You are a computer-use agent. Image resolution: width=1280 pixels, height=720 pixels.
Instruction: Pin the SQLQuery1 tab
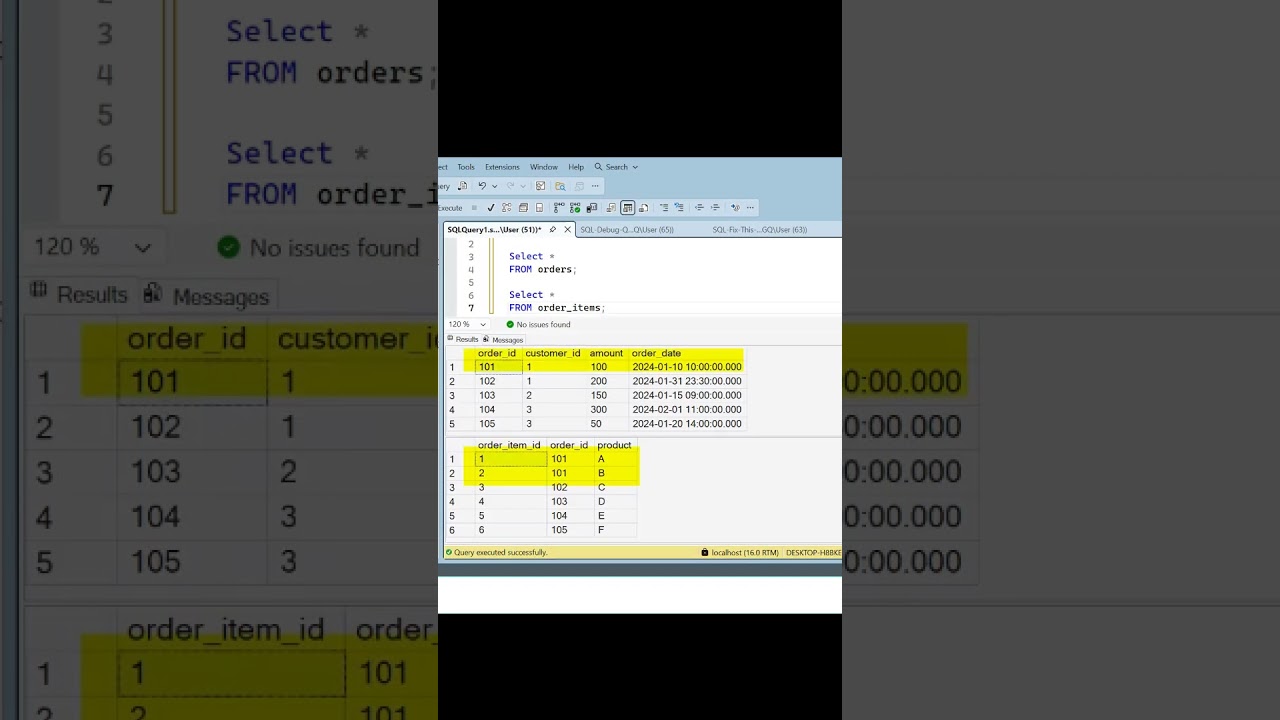point(552,230)
